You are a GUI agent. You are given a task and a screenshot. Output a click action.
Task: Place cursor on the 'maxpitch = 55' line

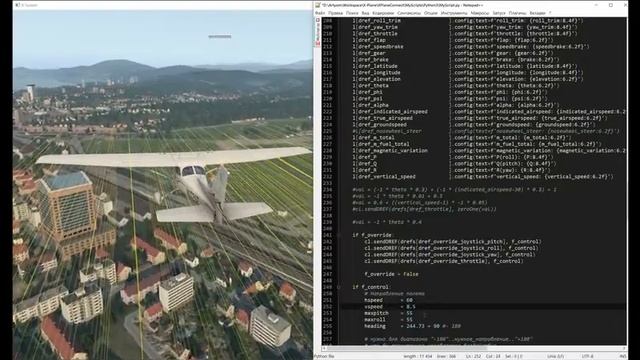(388, 313)
